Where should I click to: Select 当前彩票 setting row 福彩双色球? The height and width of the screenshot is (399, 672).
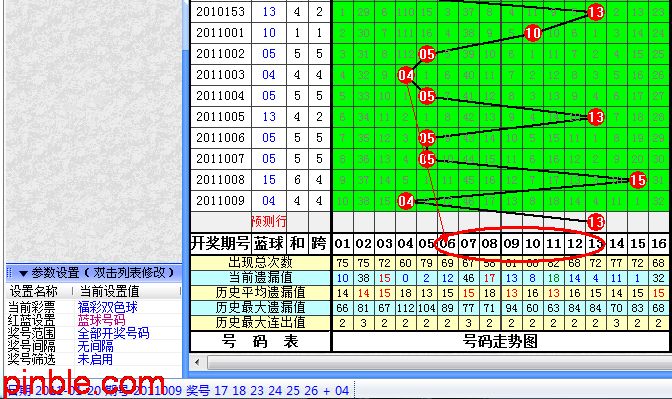click(94, 307)
